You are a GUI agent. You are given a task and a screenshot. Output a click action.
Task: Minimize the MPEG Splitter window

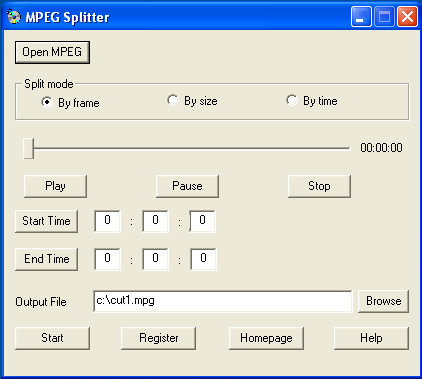tap(361, 17)
